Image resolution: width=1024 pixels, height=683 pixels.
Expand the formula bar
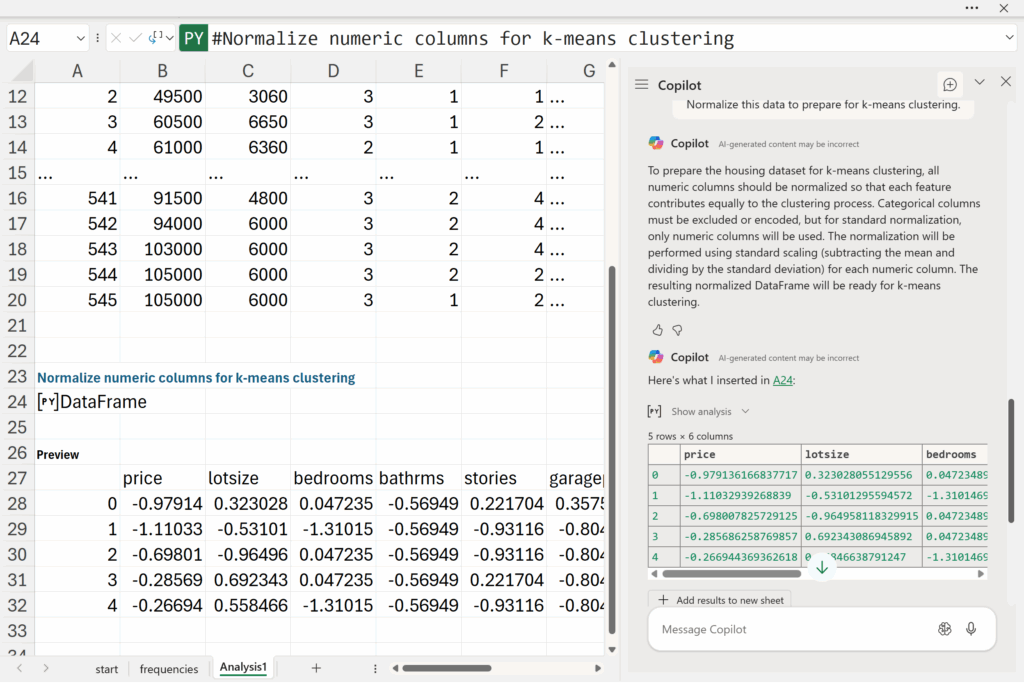point(1009,39)
